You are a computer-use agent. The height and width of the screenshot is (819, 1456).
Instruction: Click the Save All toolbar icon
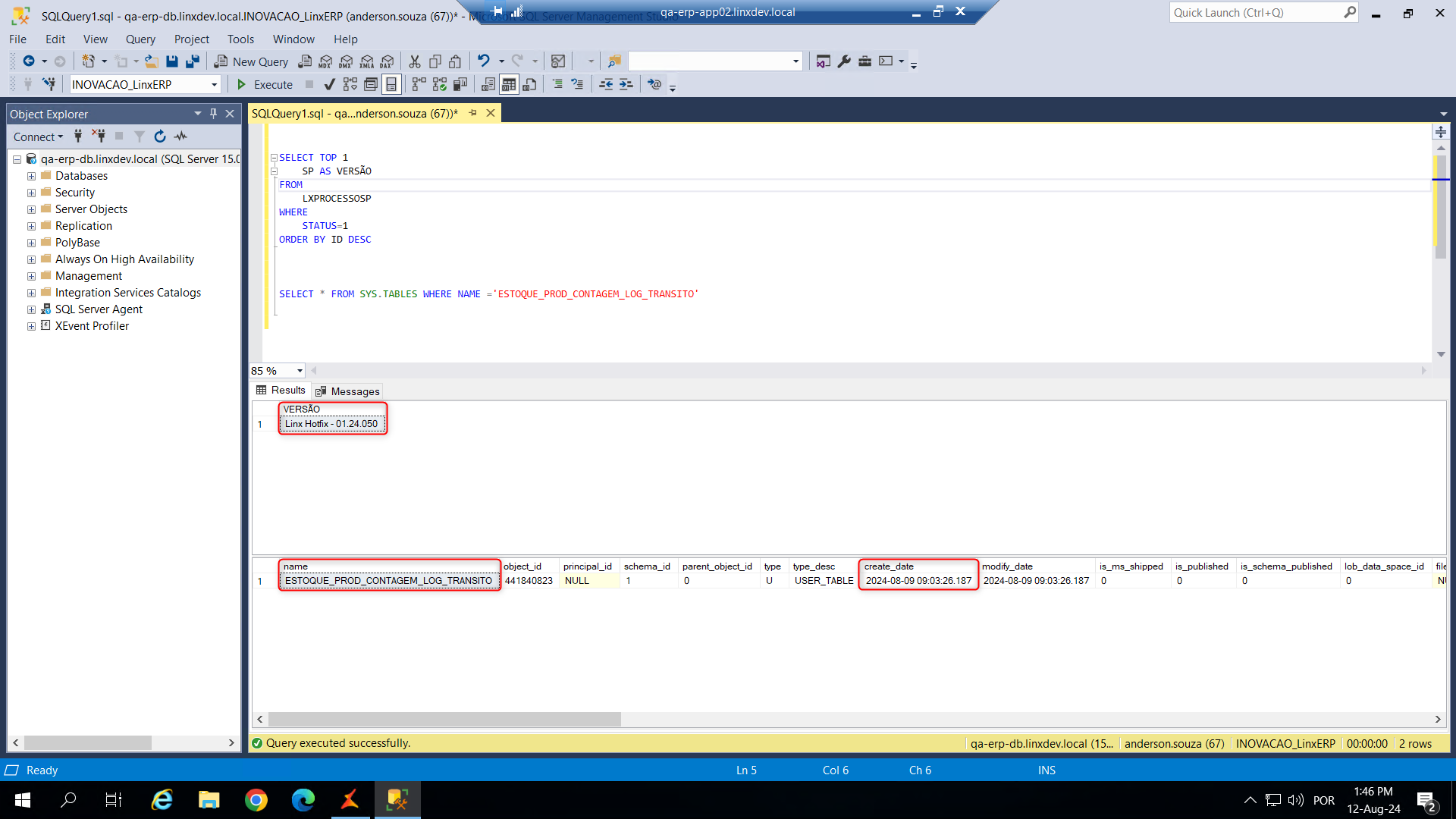click(193, 61)
